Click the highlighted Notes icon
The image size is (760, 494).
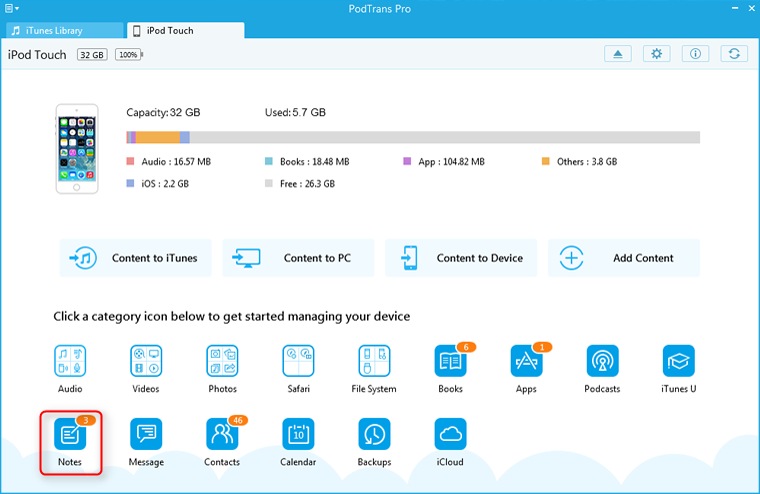pyautogui.click(x=70, y=435)
